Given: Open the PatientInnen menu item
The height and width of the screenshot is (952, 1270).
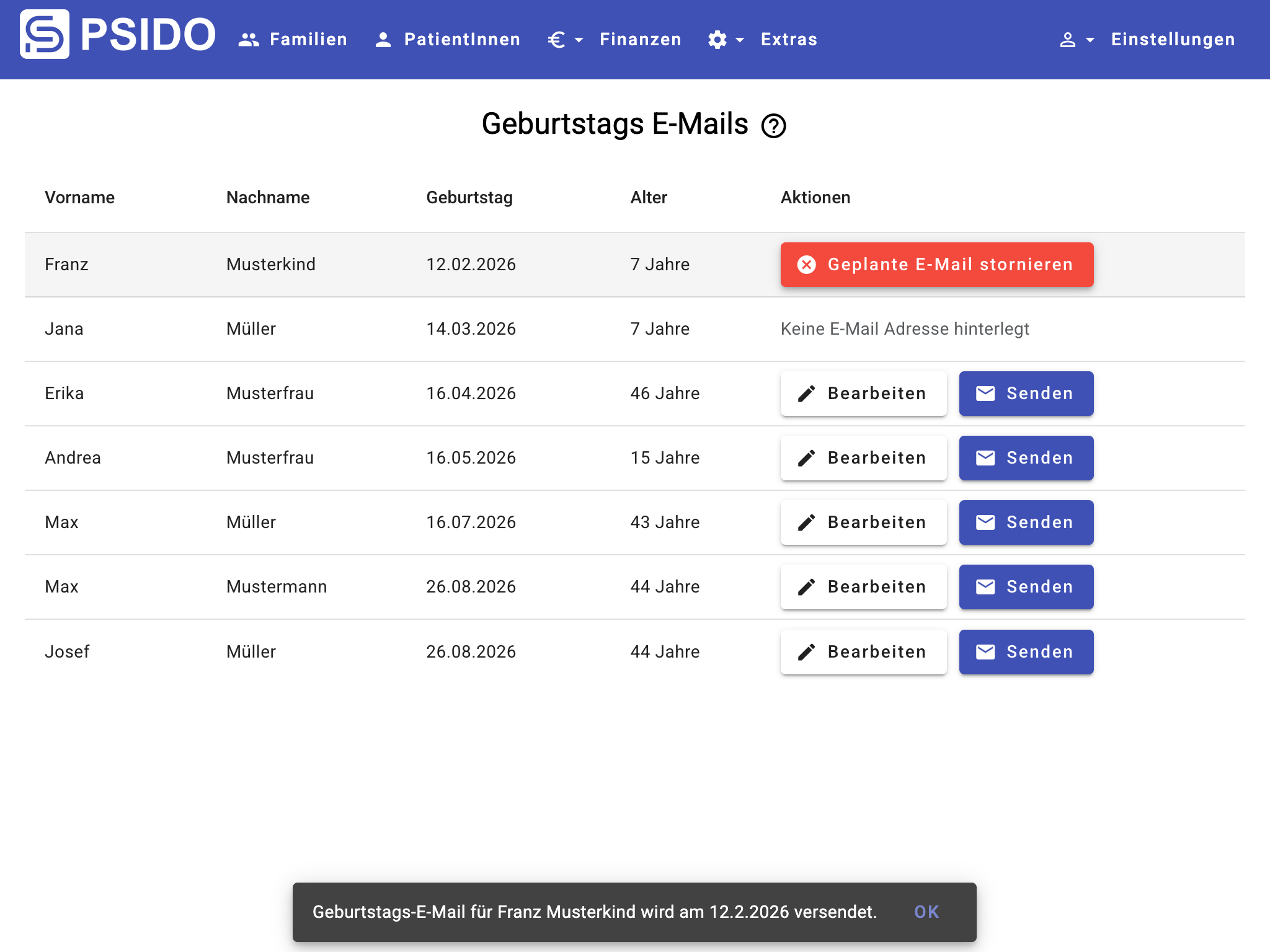Looking at the screenshot, I should click(x=462, y=40).
